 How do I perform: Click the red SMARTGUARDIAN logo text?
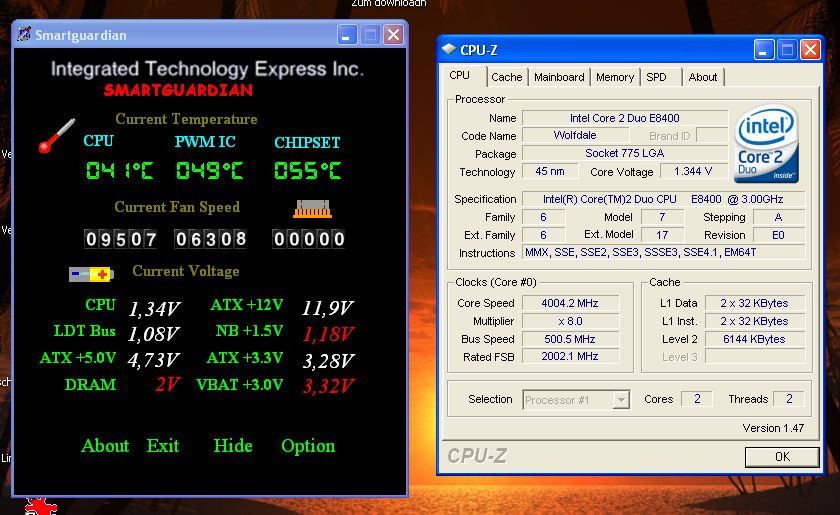coord(178,90)
